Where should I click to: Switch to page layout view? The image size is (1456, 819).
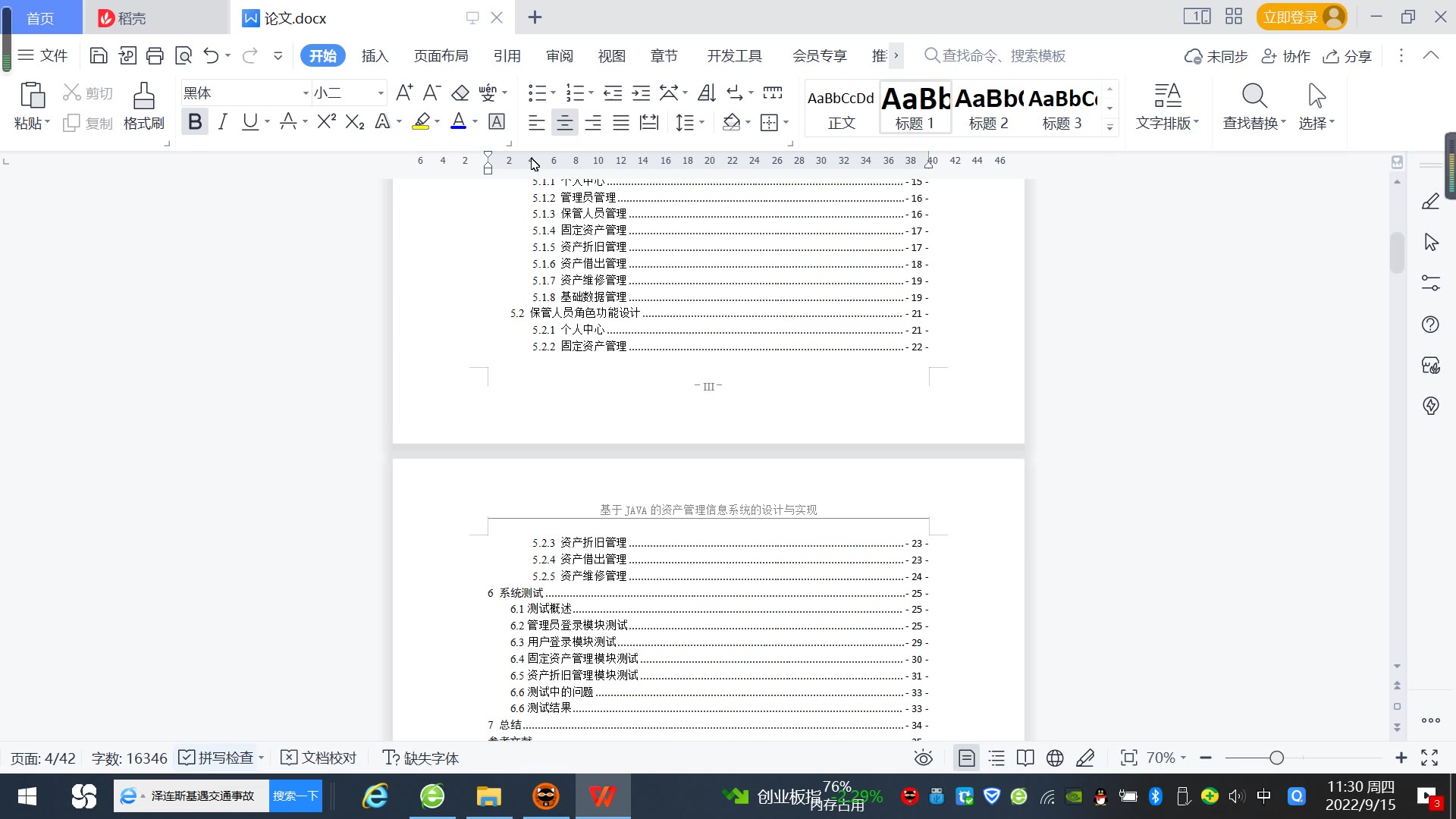coord(966,758)
